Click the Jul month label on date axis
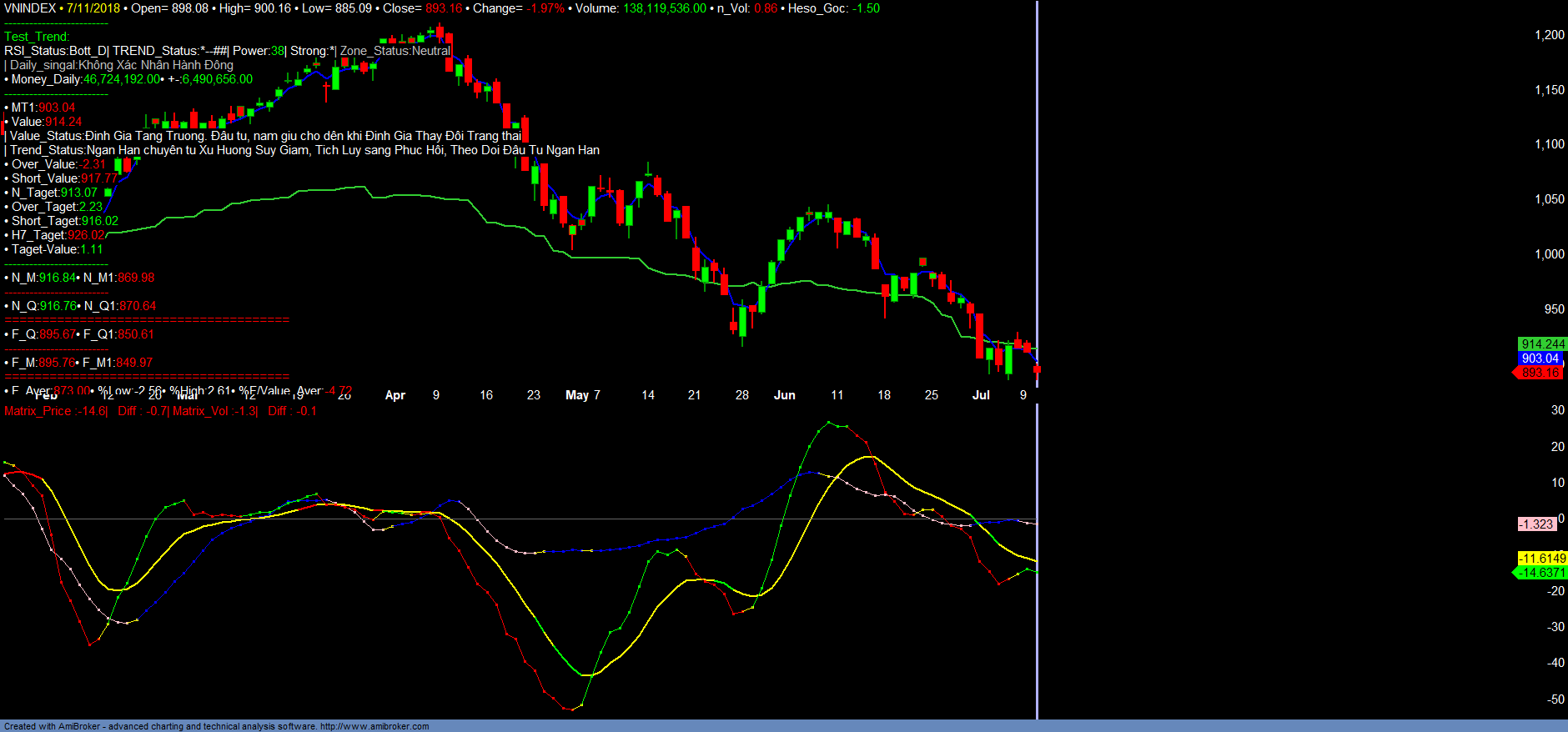Viewport: 1568px width, 732px height. click(x=981, y=395)
